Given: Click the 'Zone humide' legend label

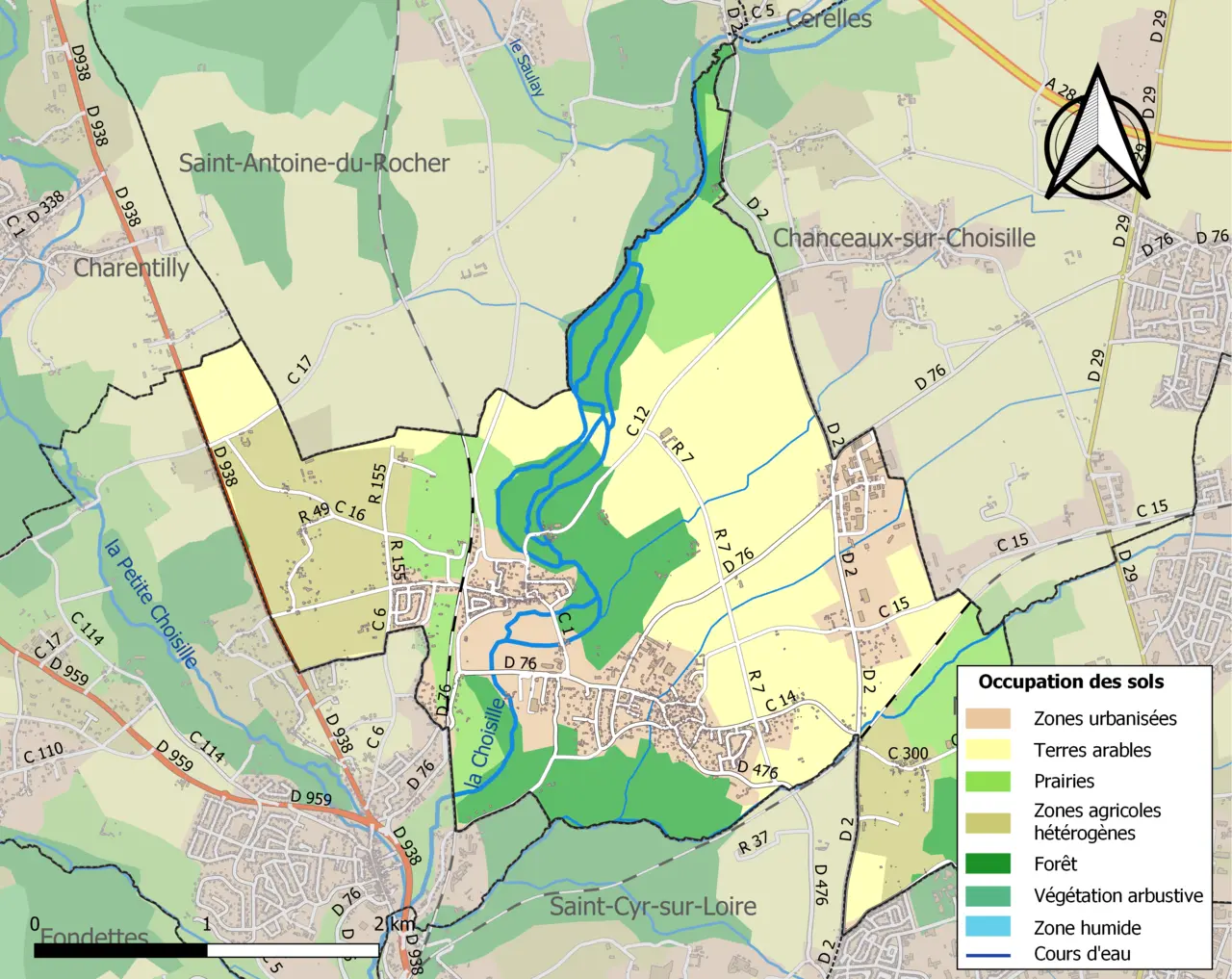Looking at the screenshot, I should [x=1088, y=928].
